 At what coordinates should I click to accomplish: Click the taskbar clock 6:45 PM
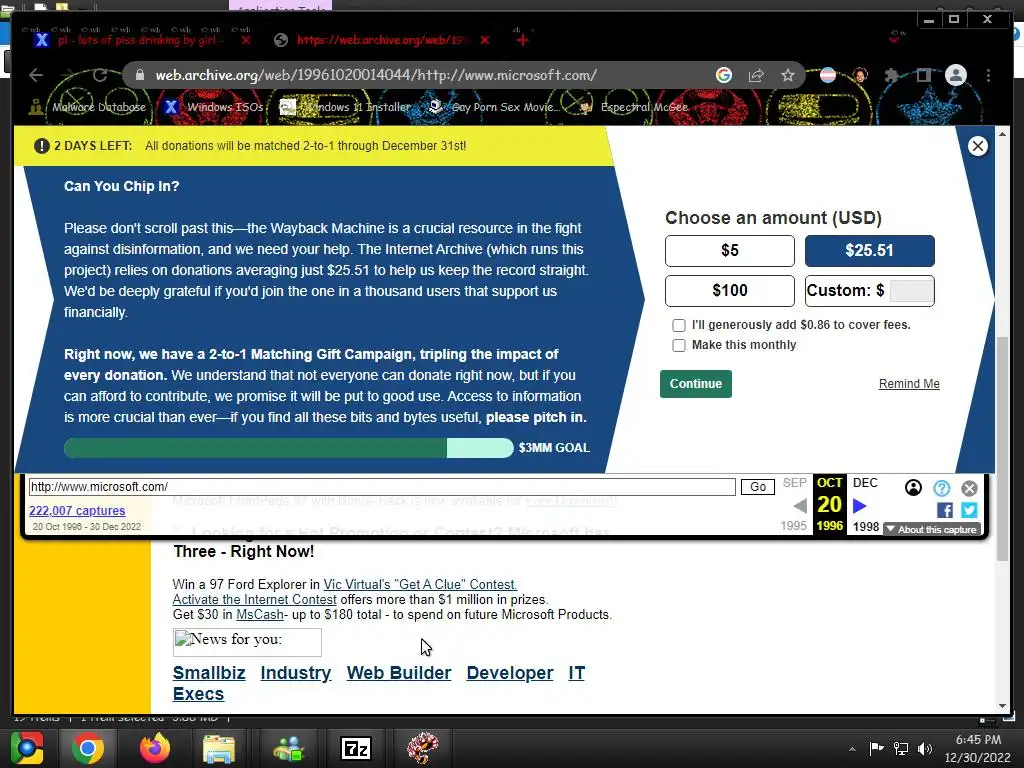[x=978, y=740]
